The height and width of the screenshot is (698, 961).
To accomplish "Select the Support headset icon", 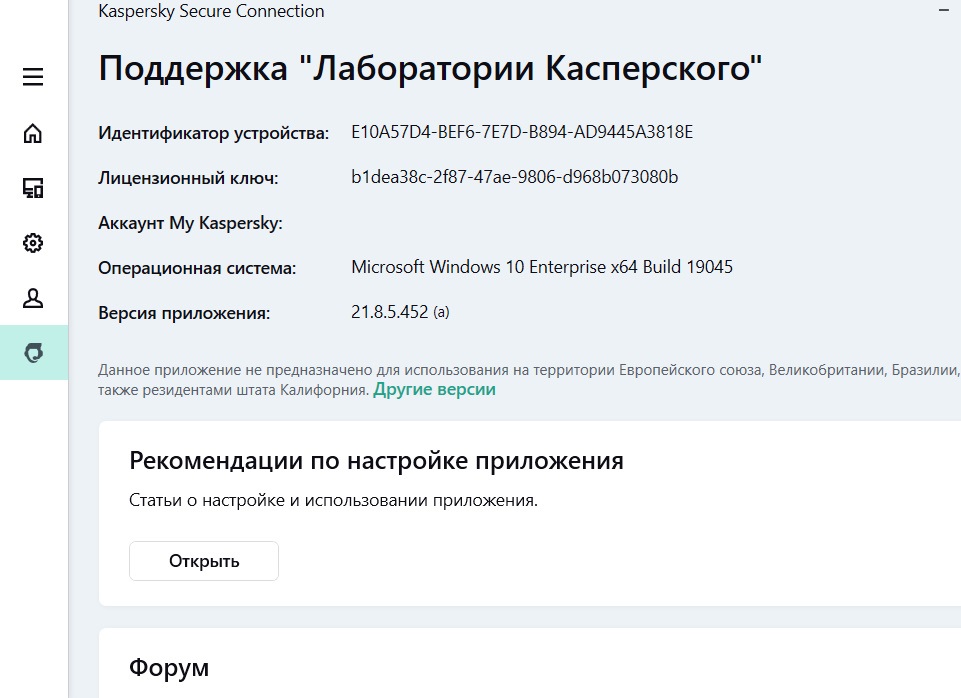I will [33, 353].
